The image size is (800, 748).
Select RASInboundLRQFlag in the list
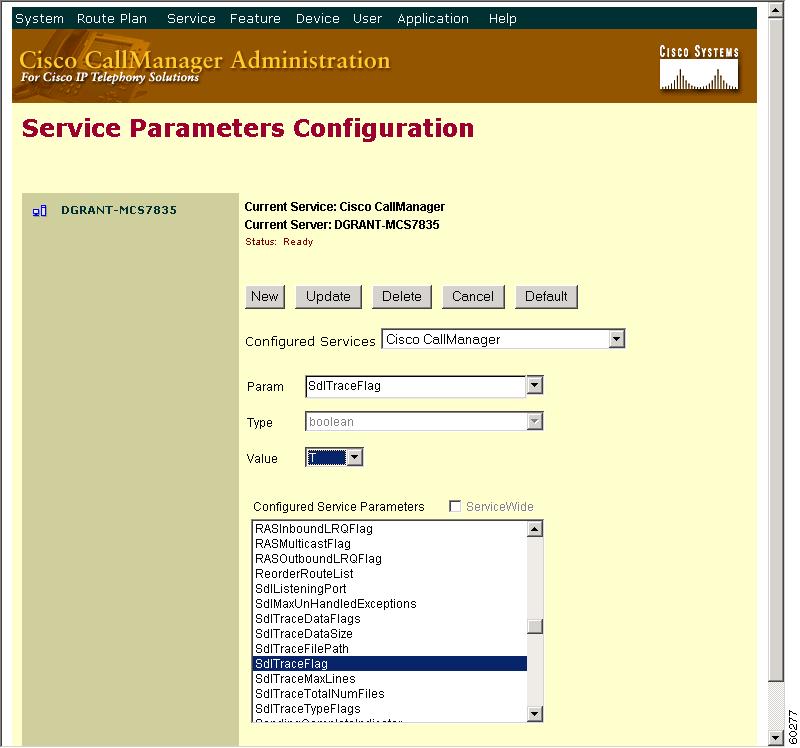point(390,529)
